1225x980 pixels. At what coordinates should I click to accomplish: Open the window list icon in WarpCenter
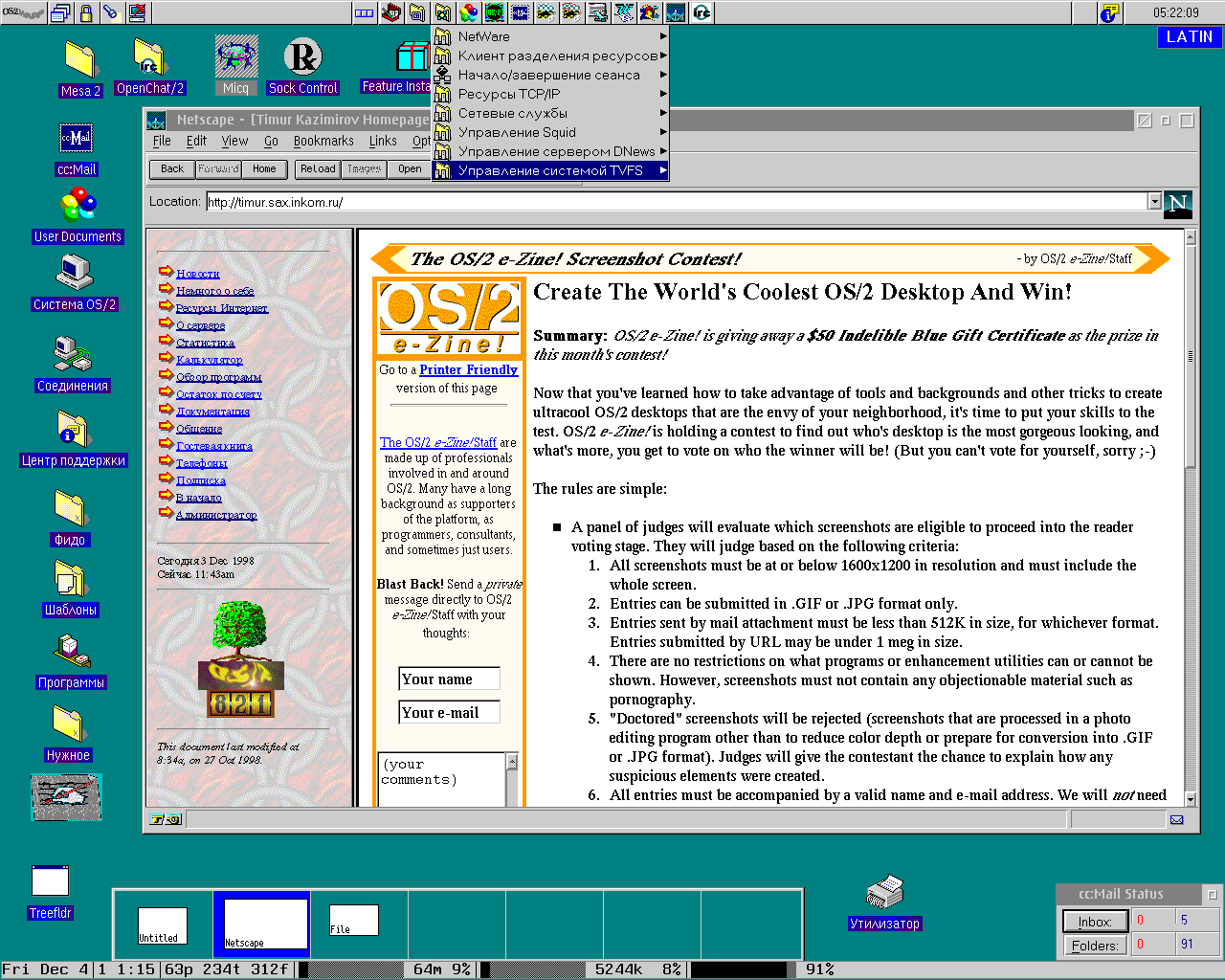coord(61,12)
